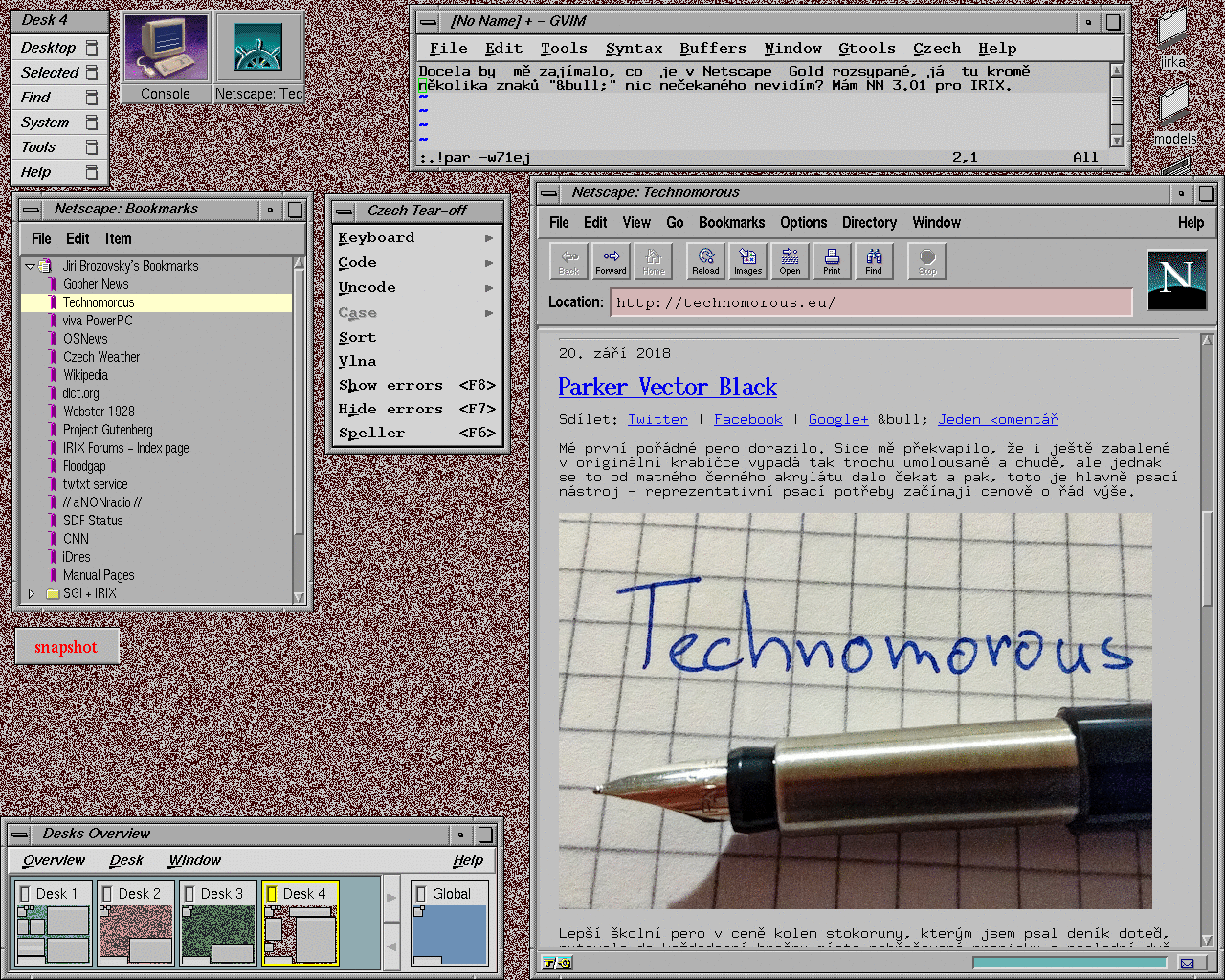Click the Forward navigation arrow icon
The width and height of the screenshot is (1225, 980).
[x=611, y=260]
